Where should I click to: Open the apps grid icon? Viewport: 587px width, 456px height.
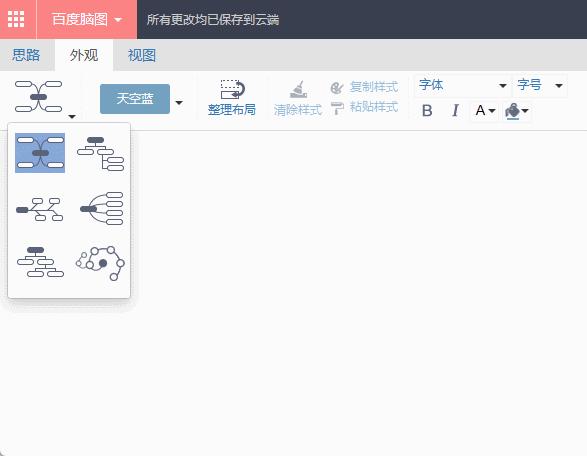(x=16, y=19)
